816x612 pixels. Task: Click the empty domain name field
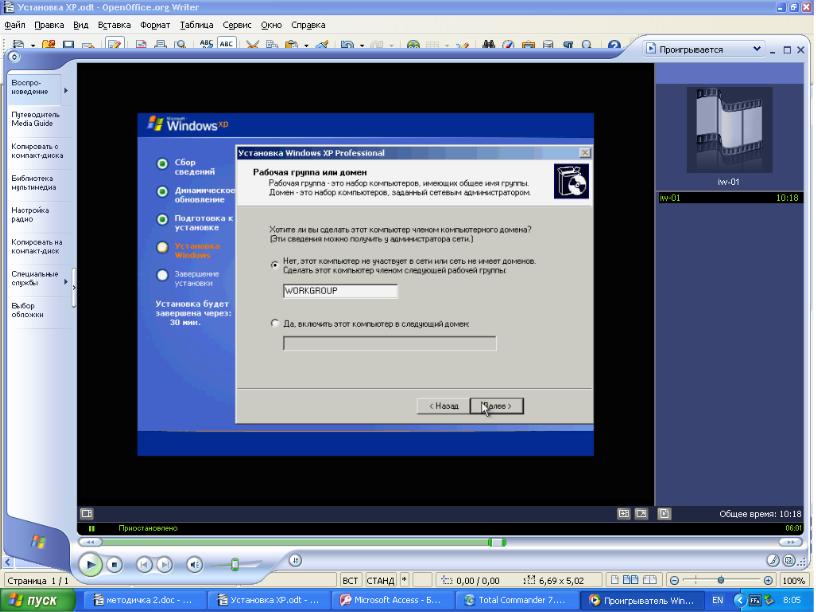(x=390, y=343)
